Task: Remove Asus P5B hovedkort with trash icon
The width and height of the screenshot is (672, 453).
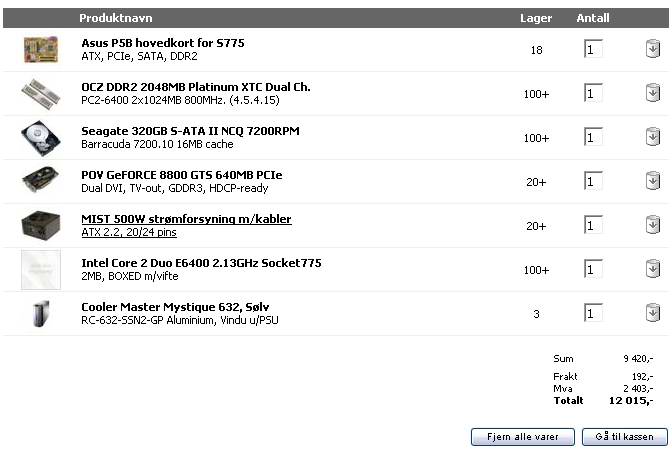Action: pos(653,49)
